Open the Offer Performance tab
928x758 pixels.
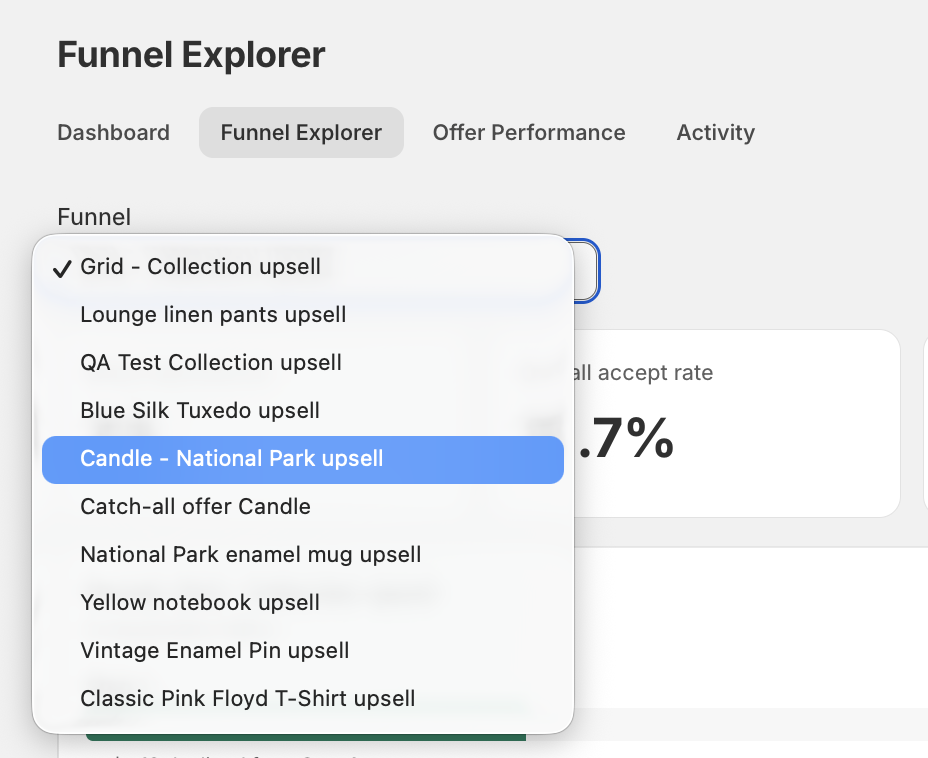529,133
